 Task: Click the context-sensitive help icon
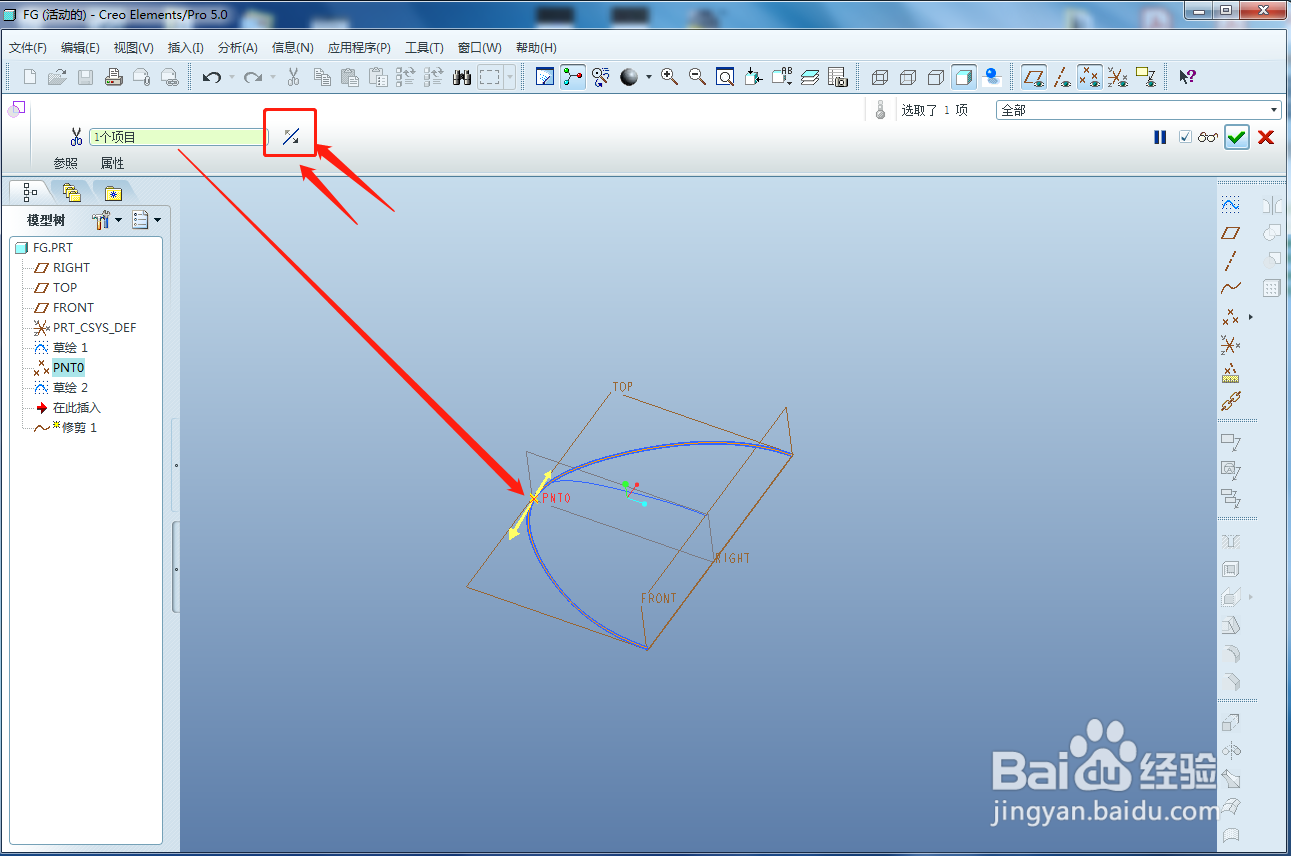coord(1187,77)
